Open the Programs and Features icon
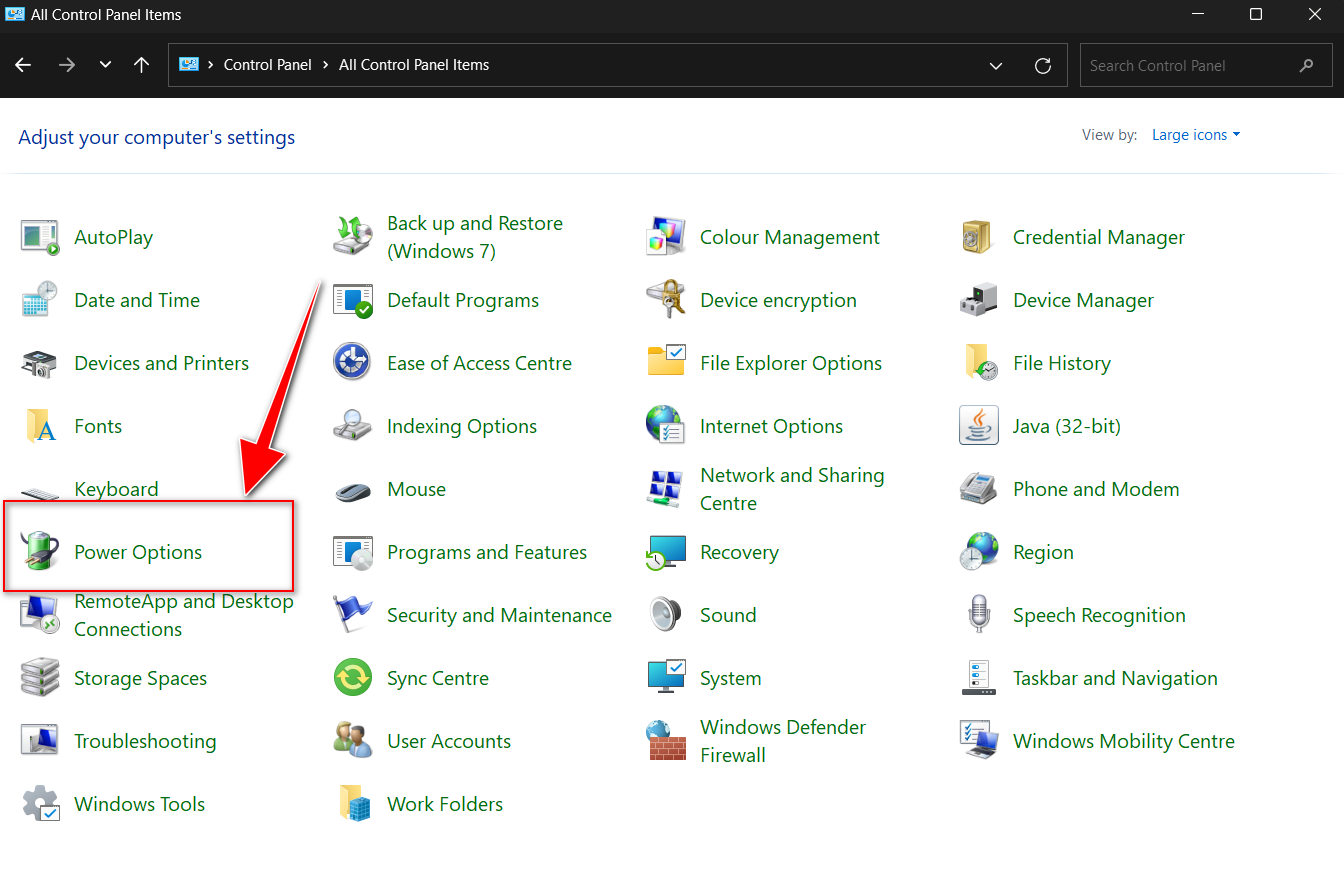 tap(353, 553)
